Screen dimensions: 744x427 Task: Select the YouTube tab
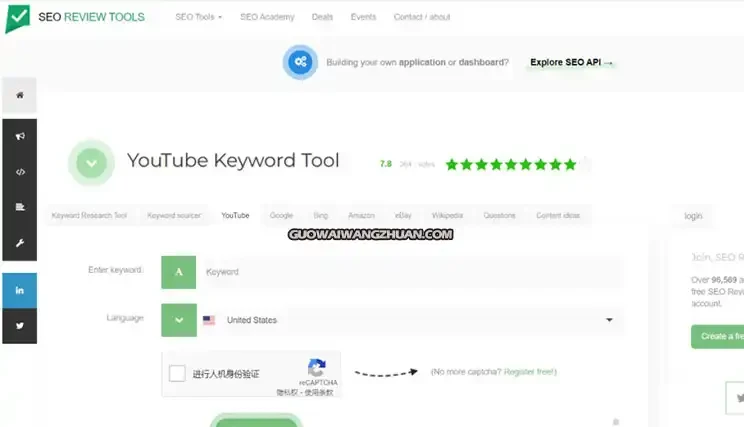[235, 215]
